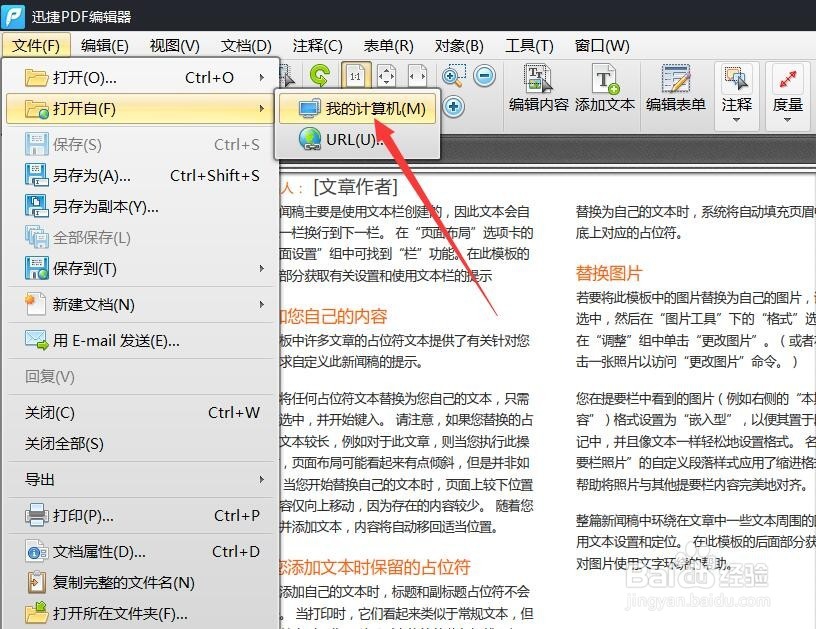Expand the 注释 dropdown arrow

coord(737,120)
